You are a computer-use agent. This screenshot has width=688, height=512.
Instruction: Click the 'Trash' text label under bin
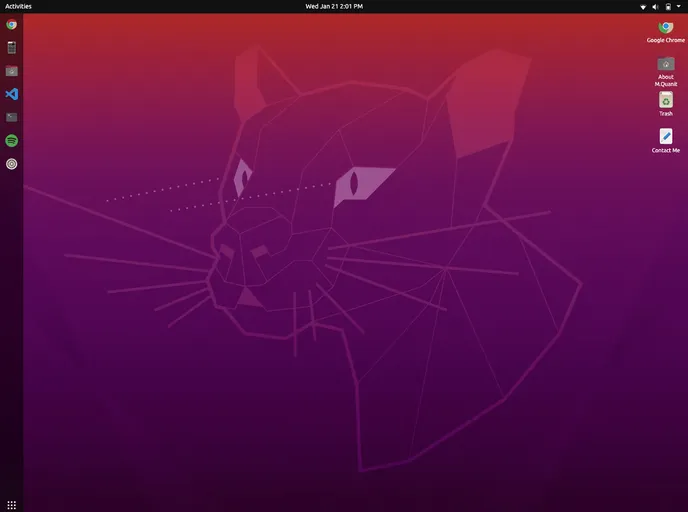click(x=665, y=114)
